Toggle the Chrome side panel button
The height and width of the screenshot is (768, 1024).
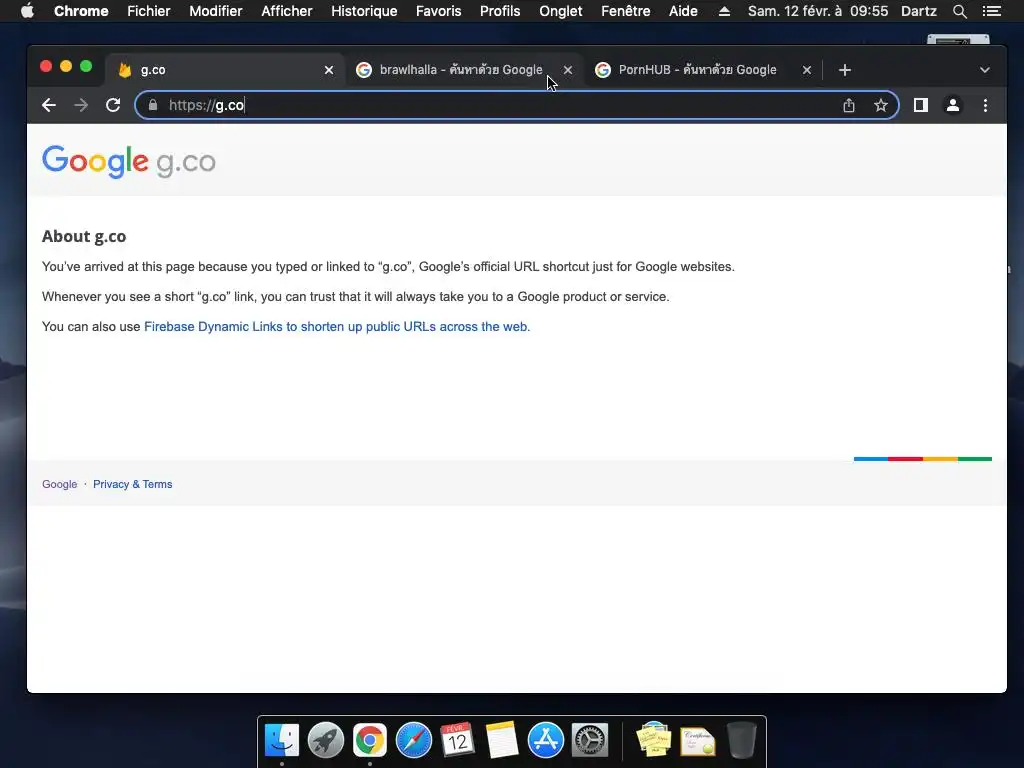921,105
